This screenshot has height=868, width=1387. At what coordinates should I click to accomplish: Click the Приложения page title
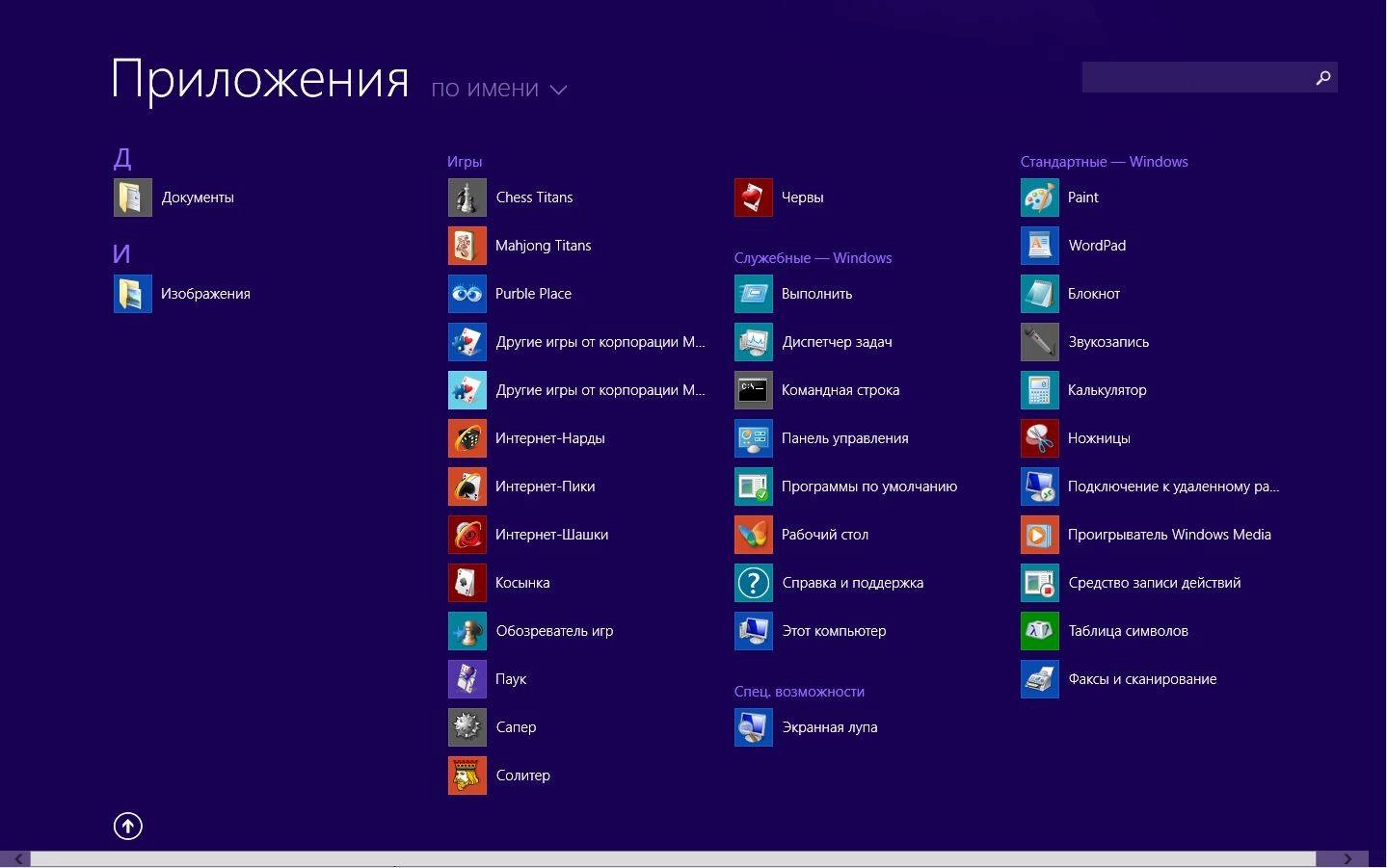pyautogui.click(x=260, y=79)
